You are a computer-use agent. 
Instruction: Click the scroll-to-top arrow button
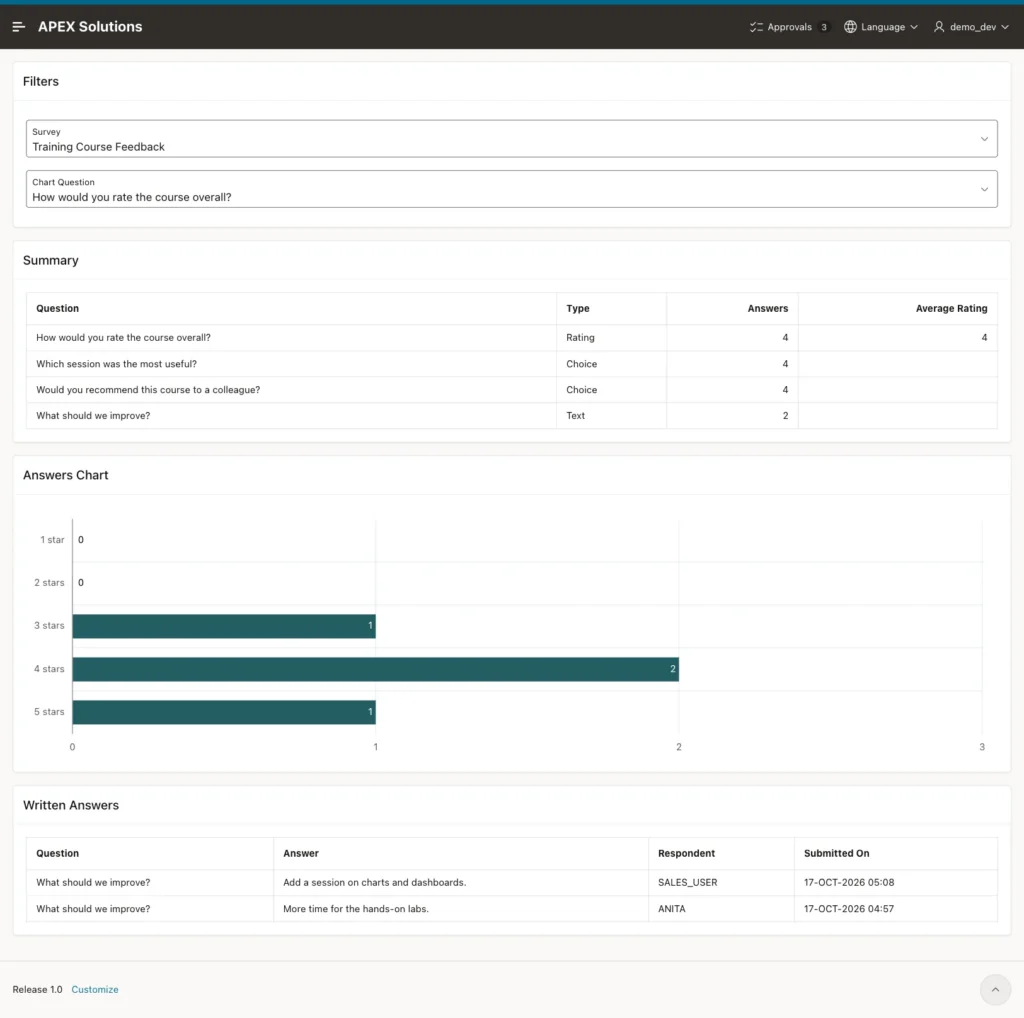[995, 989]
